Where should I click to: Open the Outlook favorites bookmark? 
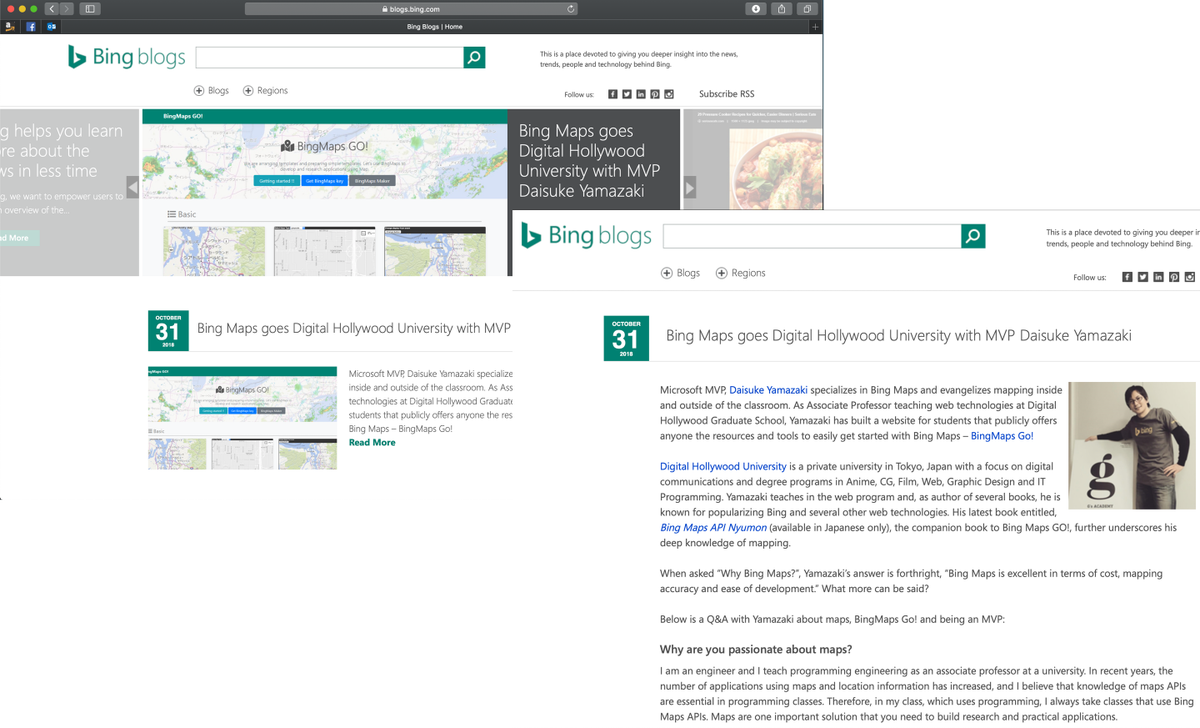click(51, 27)
